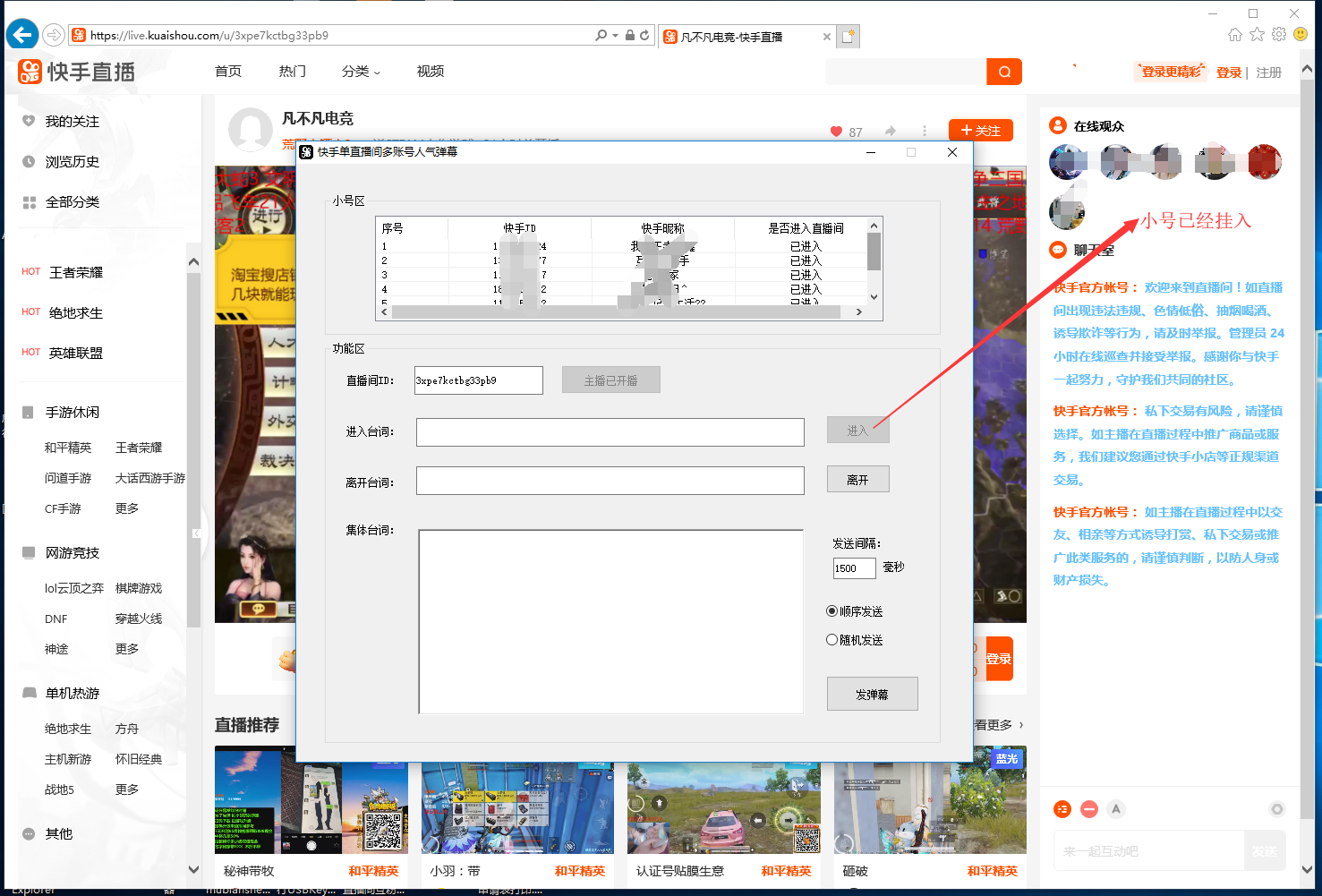1322x896 pixels.
Task: Click the share arrow icon beside likes
Action: [890, 131]
